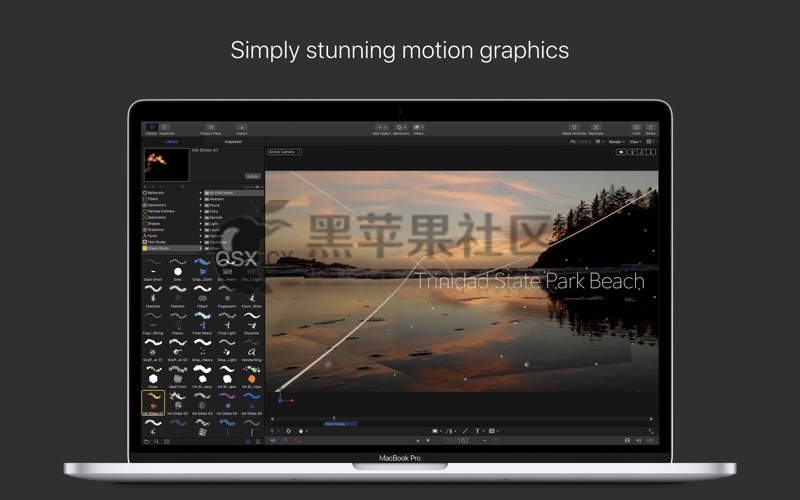The image size is (800, 500).
Task: Open the Render dropdown menu
Action: pyautogui.click(x=617, y=142)
